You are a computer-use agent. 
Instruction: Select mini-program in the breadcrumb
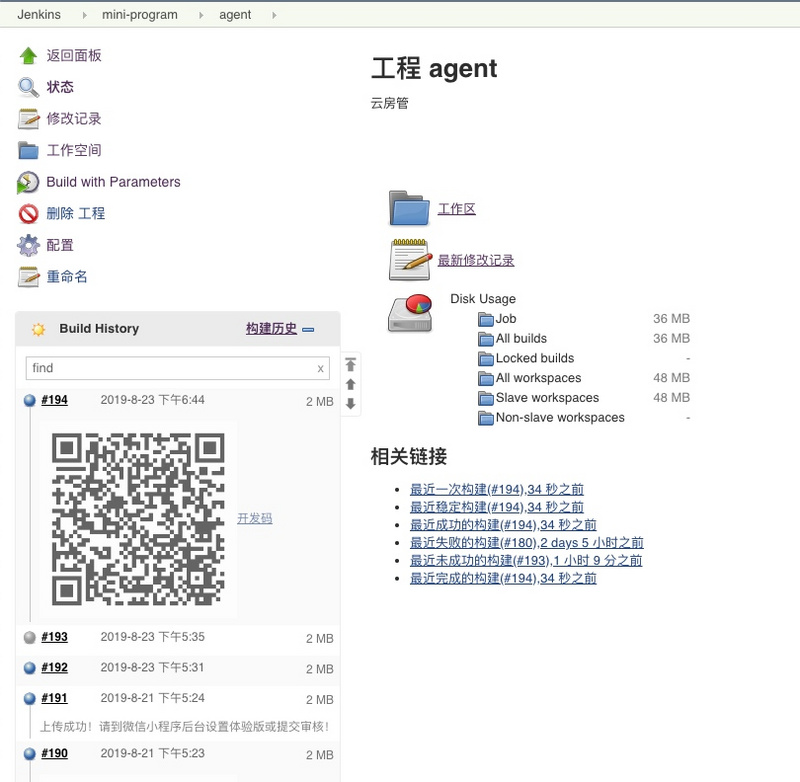(x=138, y=15)
